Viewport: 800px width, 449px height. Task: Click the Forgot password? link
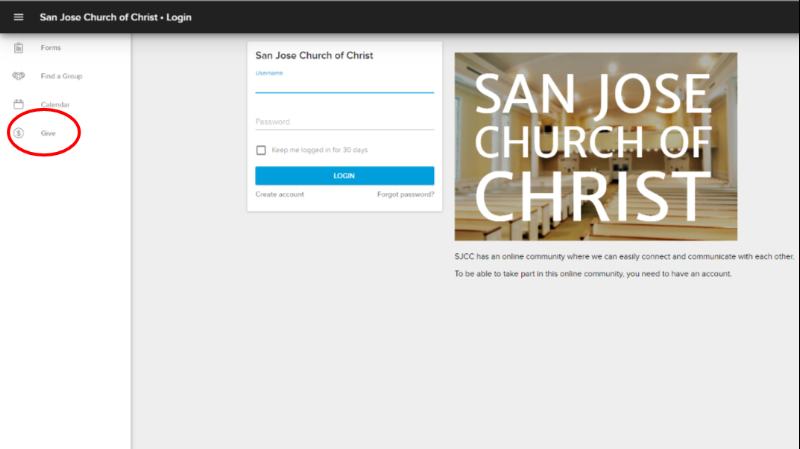coord(406,194)
